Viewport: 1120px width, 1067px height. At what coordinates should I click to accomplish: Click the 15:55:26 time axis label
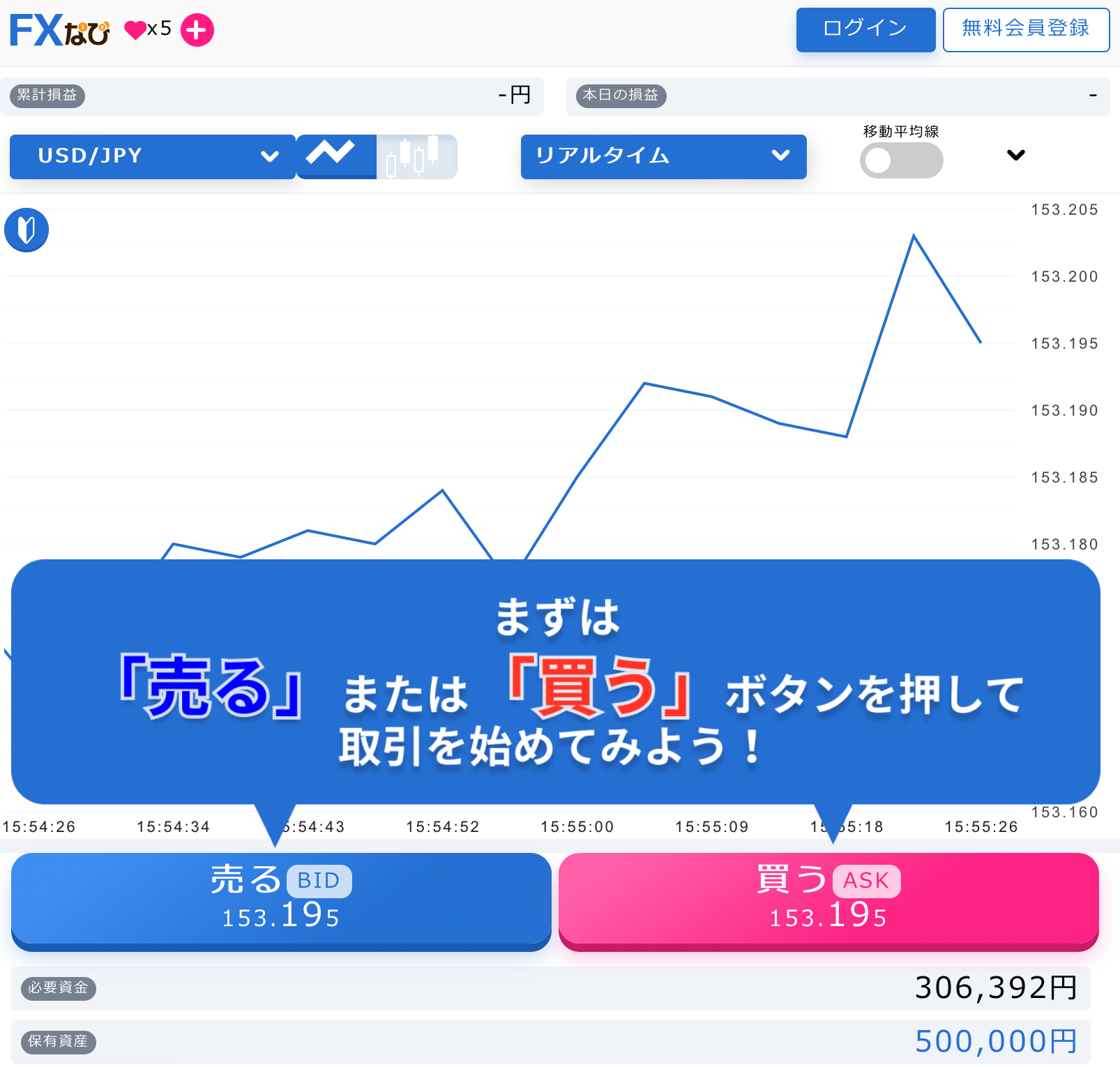(x=981, y=827)
